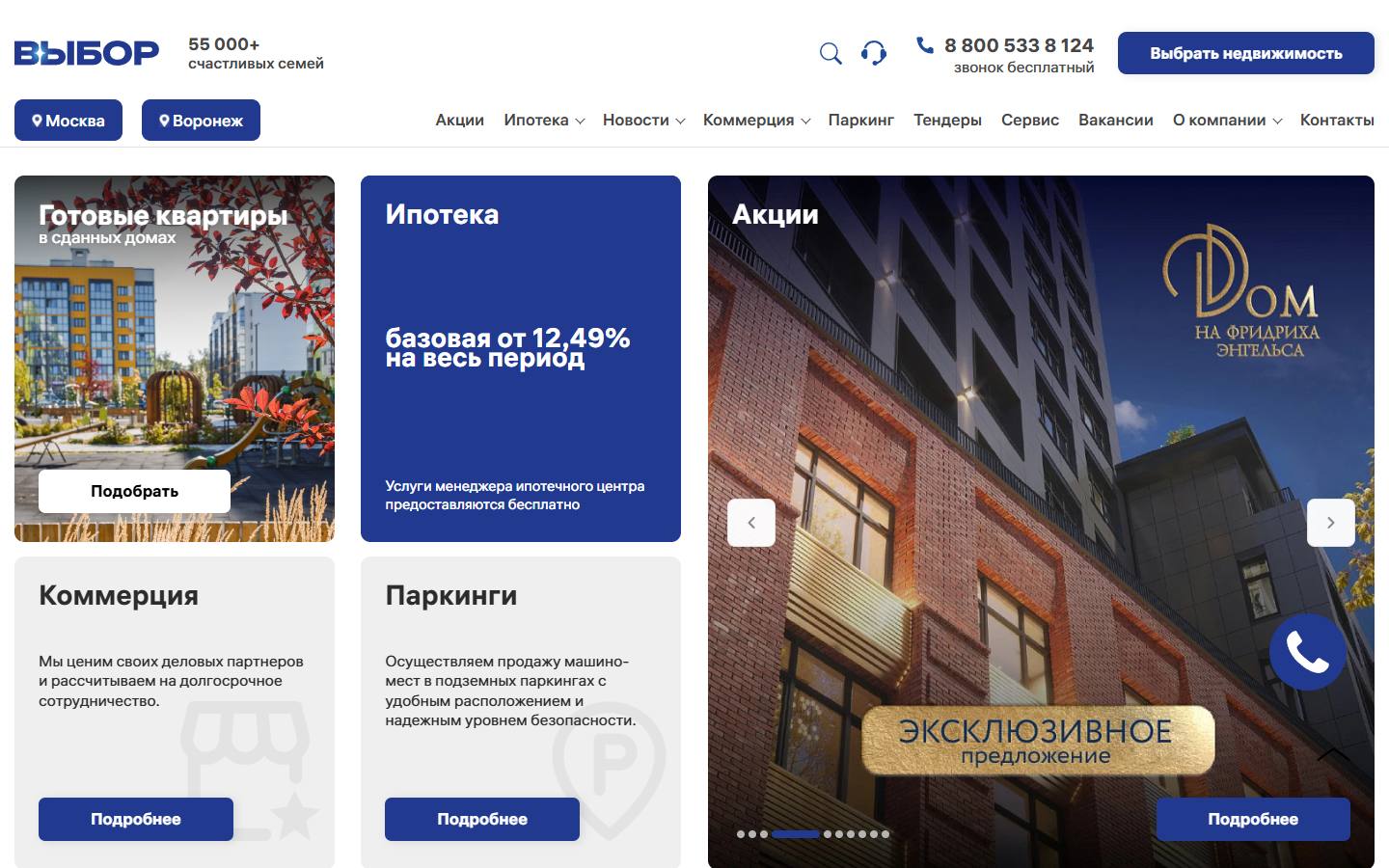Tap the round floating call button
This screenshot has height=868, width=1389.
1308,653
